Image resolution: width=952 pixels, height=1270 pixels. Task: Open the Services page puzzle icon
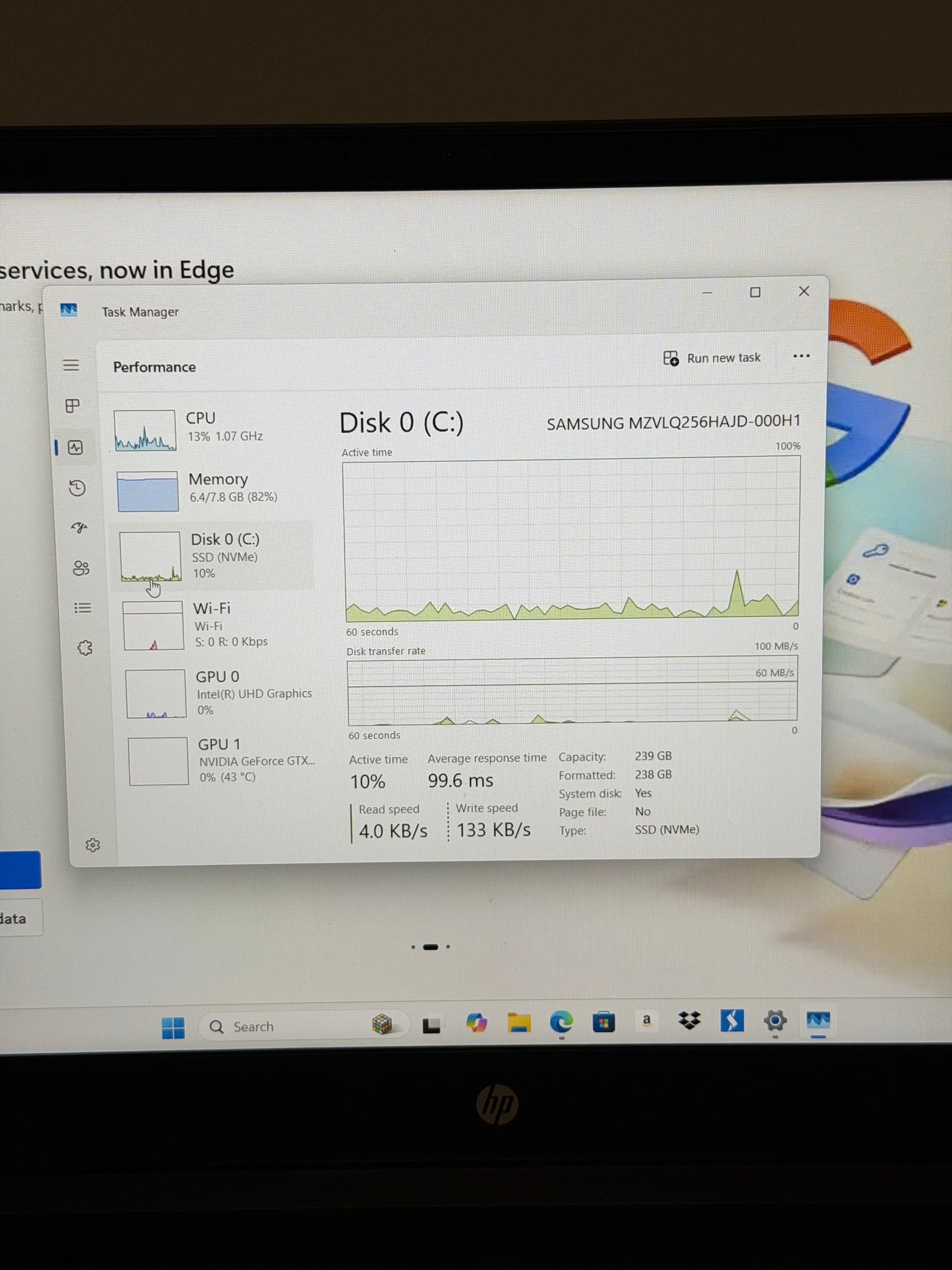(85, 648)
